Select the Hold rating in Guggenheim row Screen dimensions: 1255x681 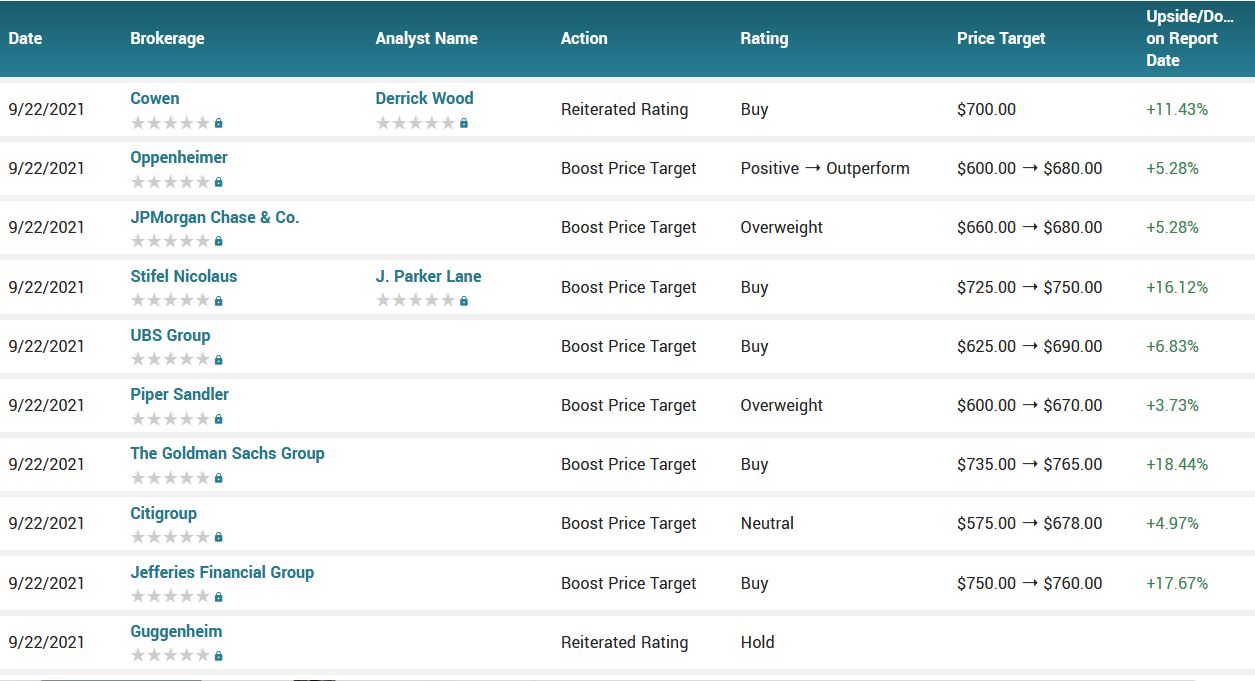(x=757, y=642)
